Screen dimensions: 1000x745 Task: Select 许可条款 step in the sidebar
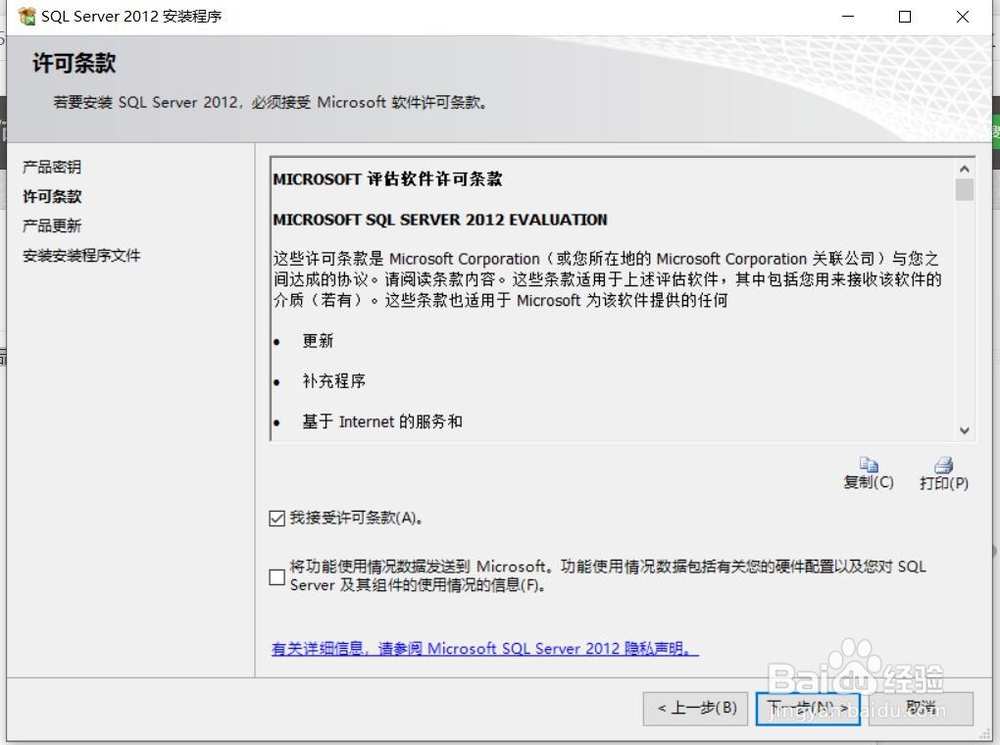52,196
